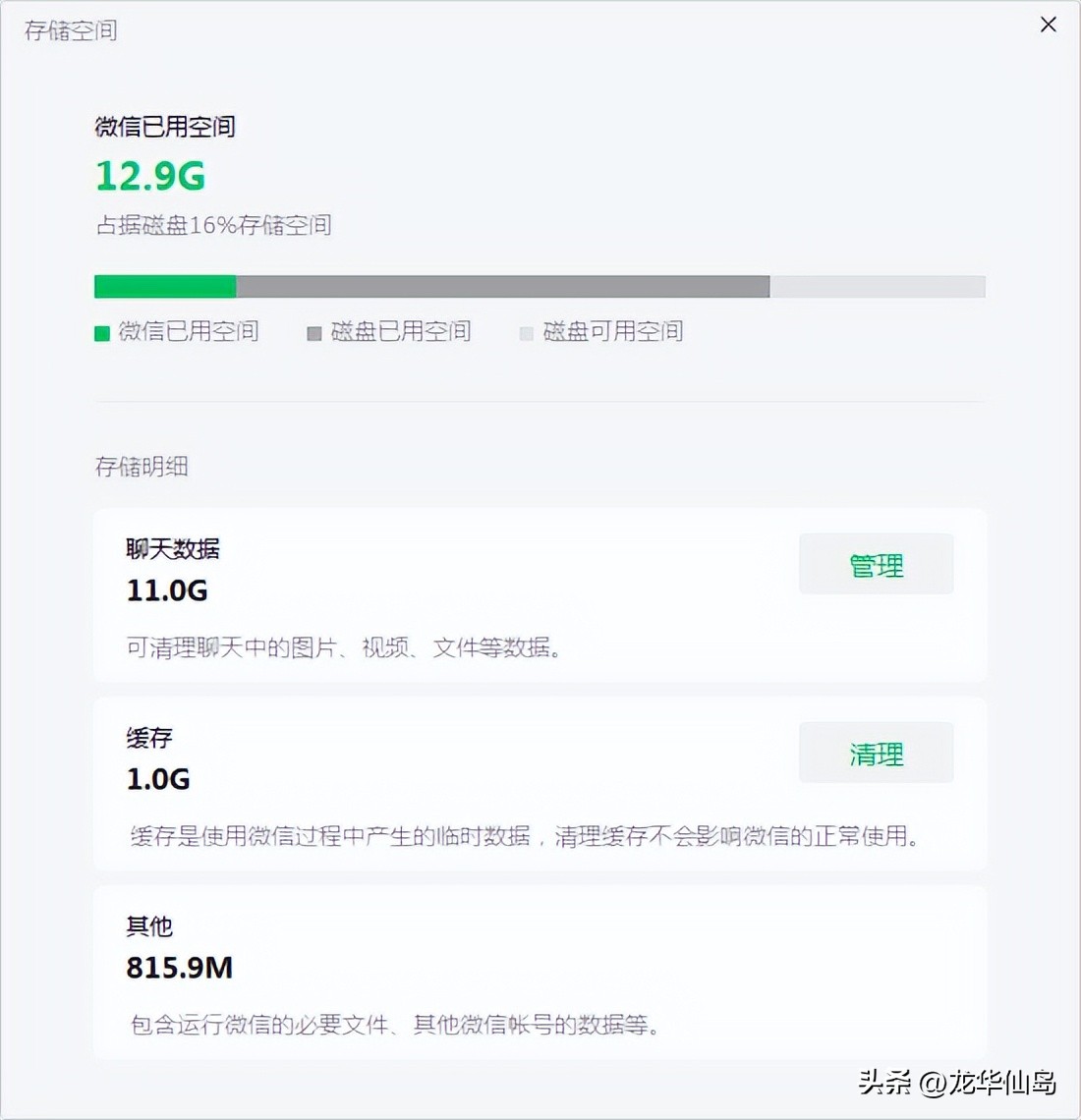The width and height of the screenshot is (1081, 1120).
Task: Click the 存储明细 section heading
Action: 141,467
